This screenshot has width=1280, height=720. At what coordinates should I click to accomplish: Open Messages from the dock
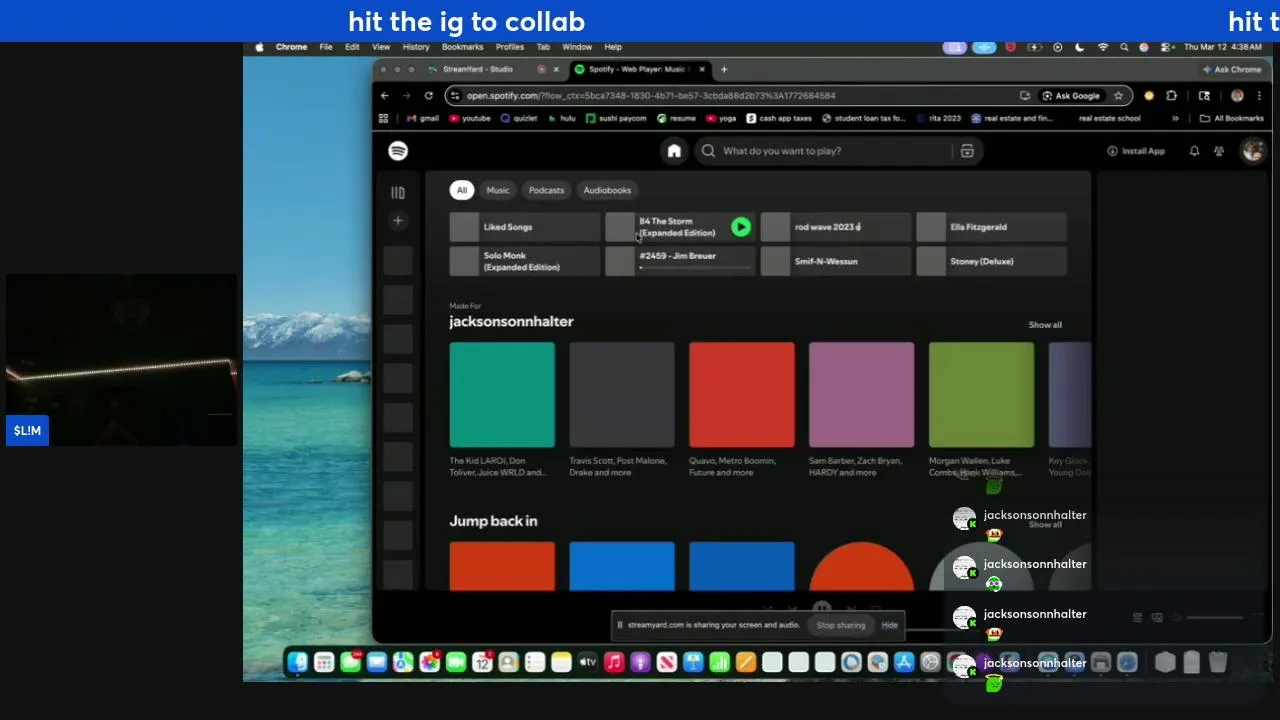350,662
